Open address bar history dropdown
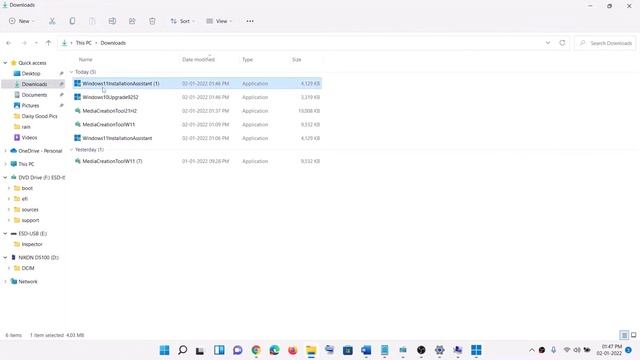The image size is (640, 360). click(x=548, y=43)
